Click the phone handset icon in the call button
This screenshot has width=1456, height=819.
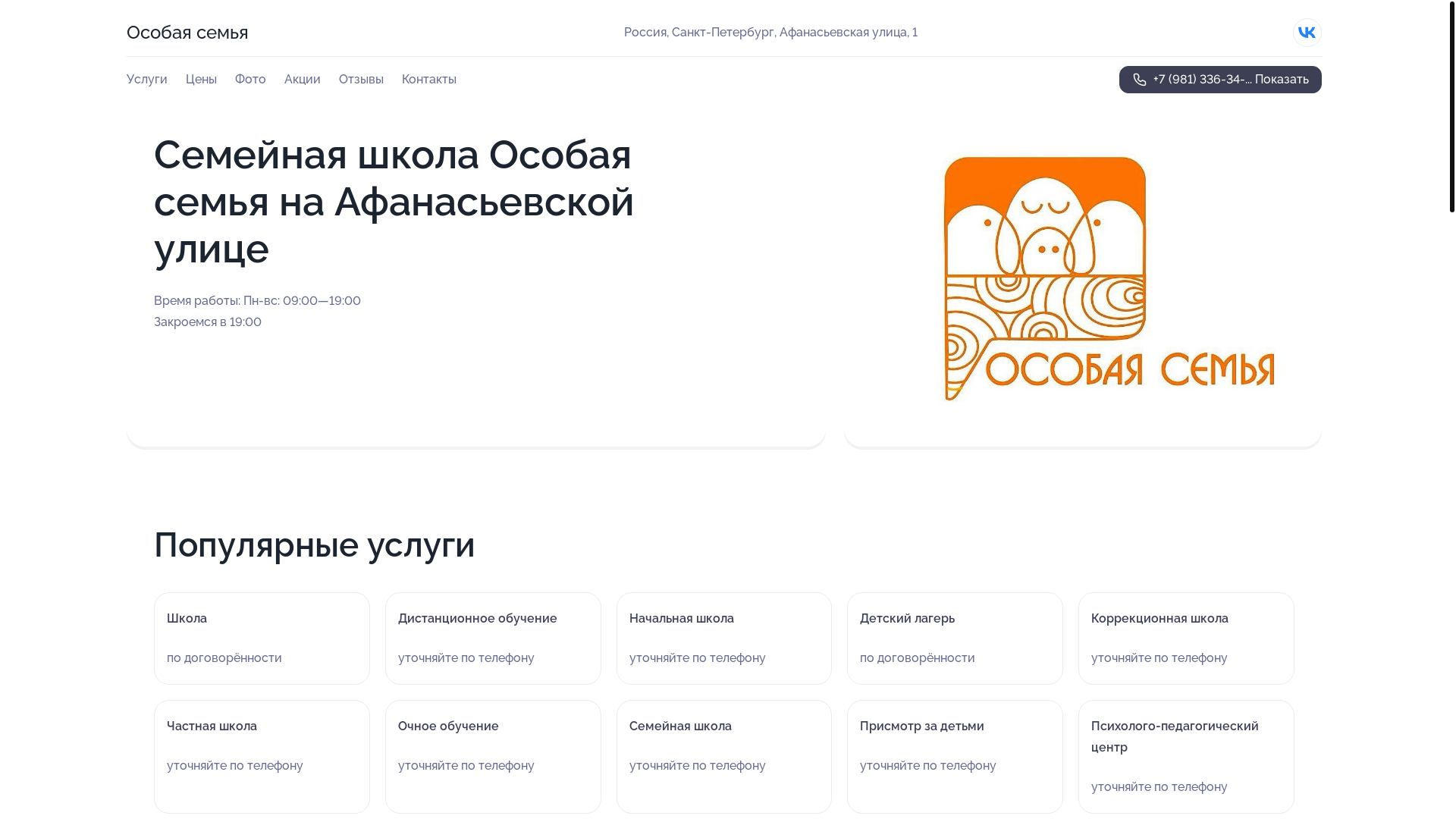(x=1140, y=80)
